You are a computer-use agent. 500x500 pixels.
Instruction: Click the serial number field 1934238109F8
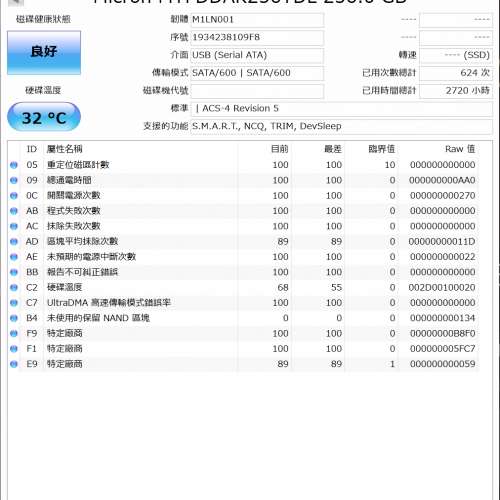point(257,37)
